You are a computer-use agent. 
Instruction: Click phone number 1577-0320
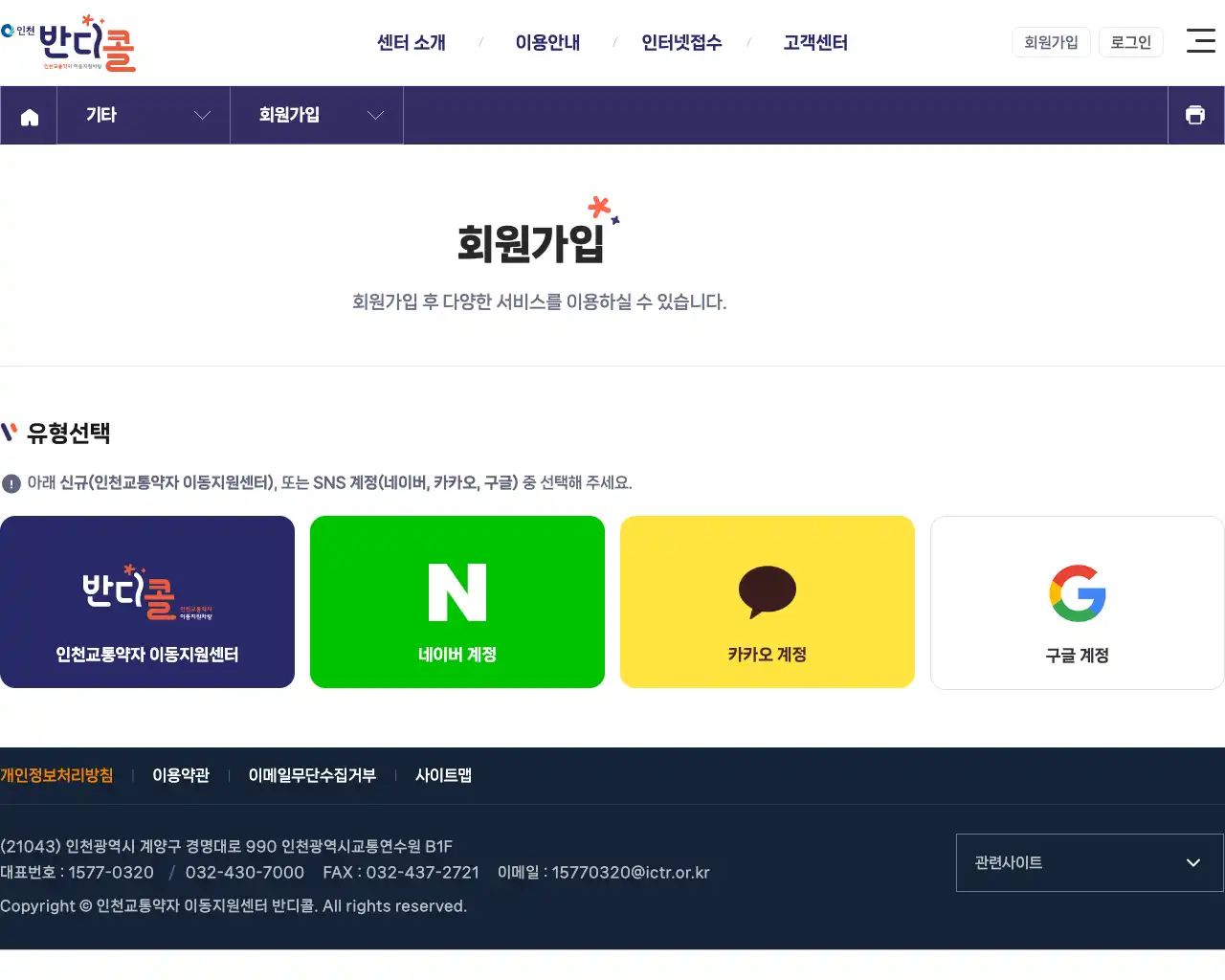point(111,873)
